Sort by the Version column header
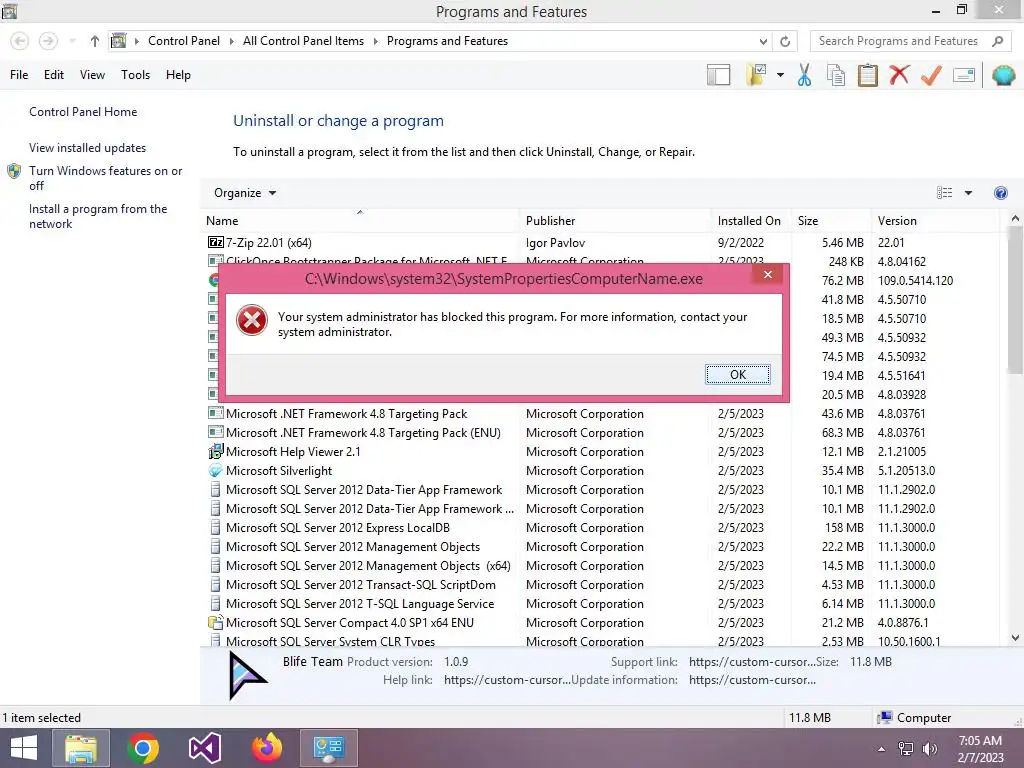The height and width of the screenshot is (768, 1024). point(935,221)
